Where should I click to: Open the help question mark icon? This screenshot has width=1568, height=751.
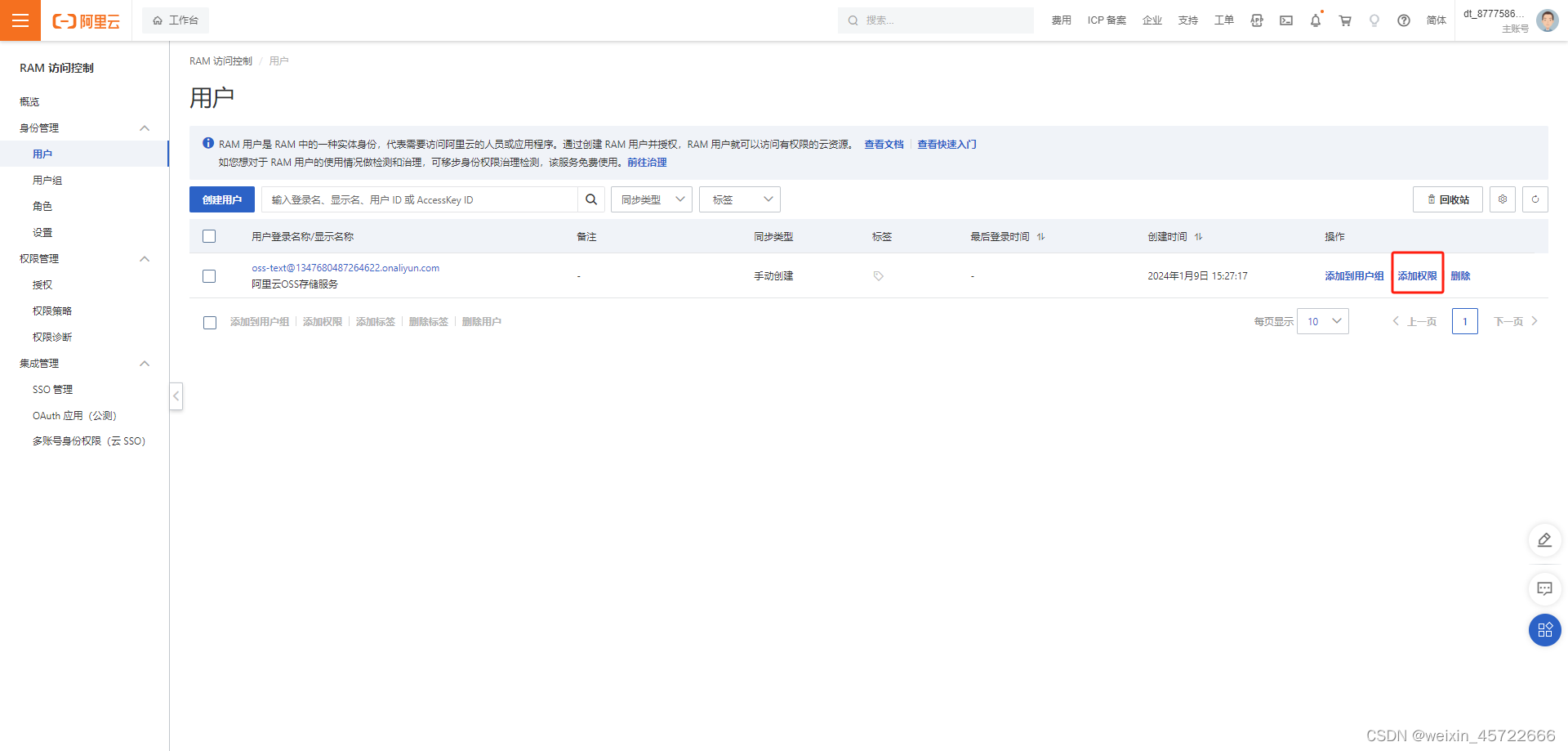[1404, 20]
